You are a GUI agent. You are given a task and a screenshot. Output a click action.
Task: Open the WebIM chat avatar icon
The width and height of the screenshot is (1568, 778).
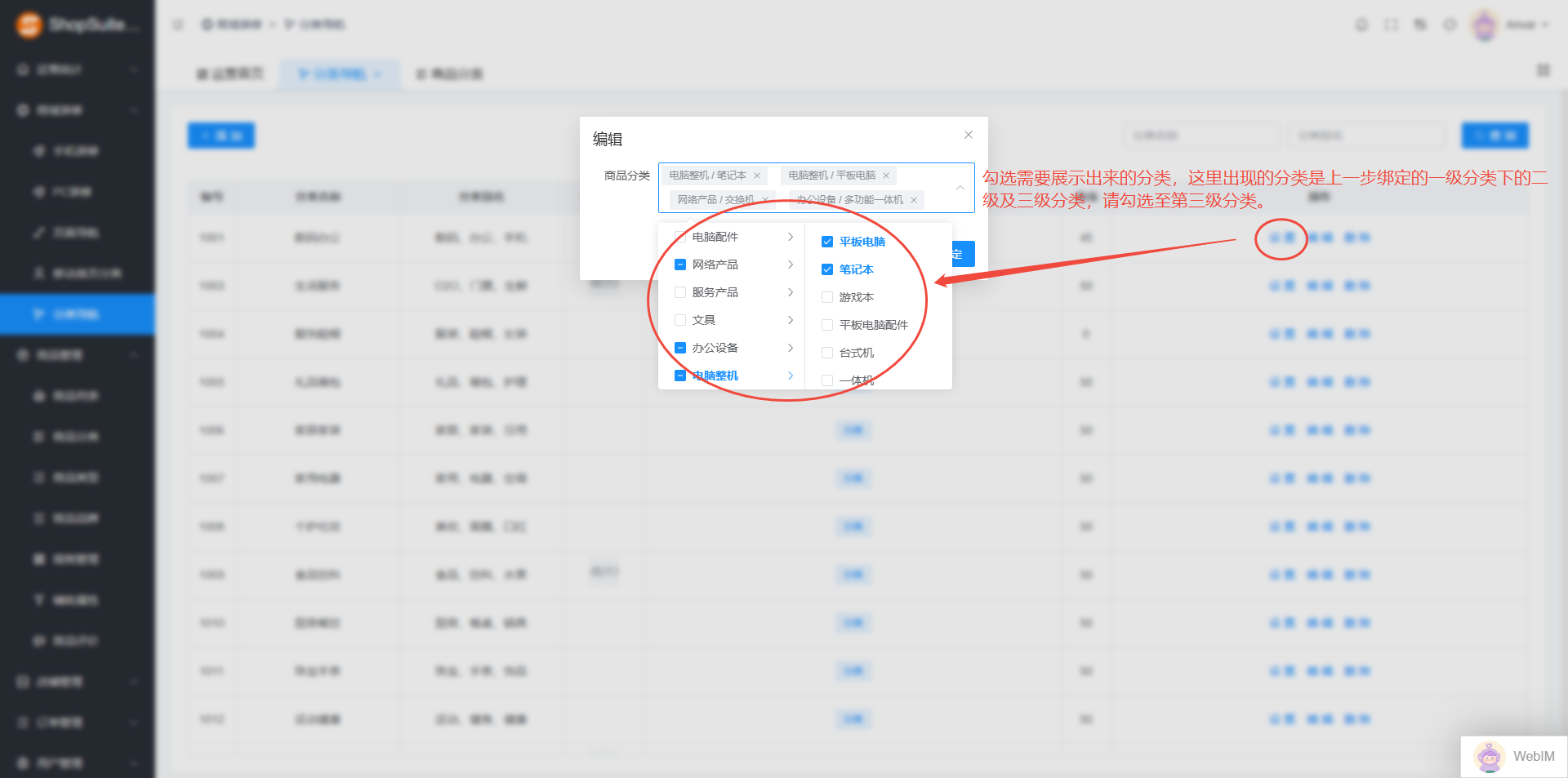point(1489,757)
